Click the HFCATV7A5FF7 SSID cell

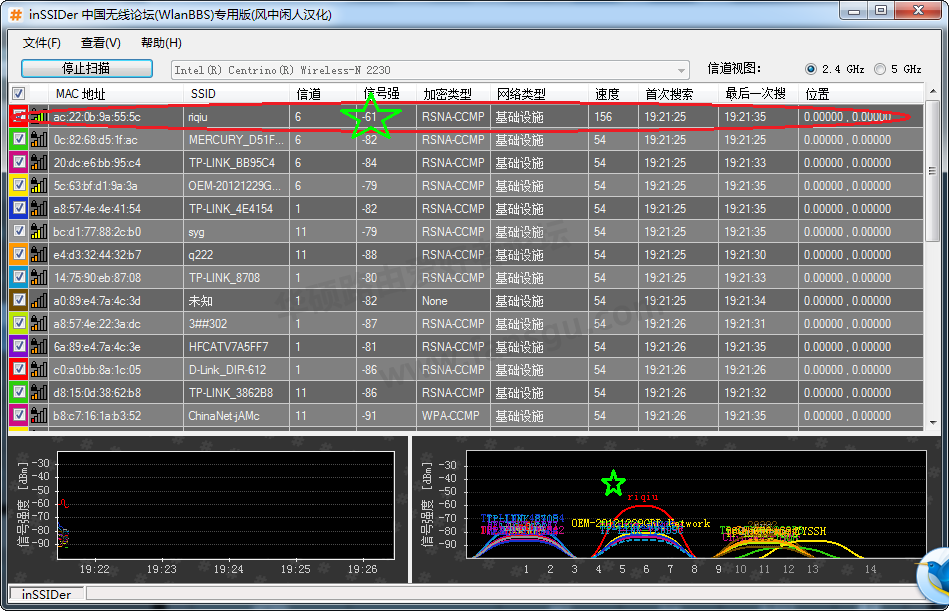236,347
